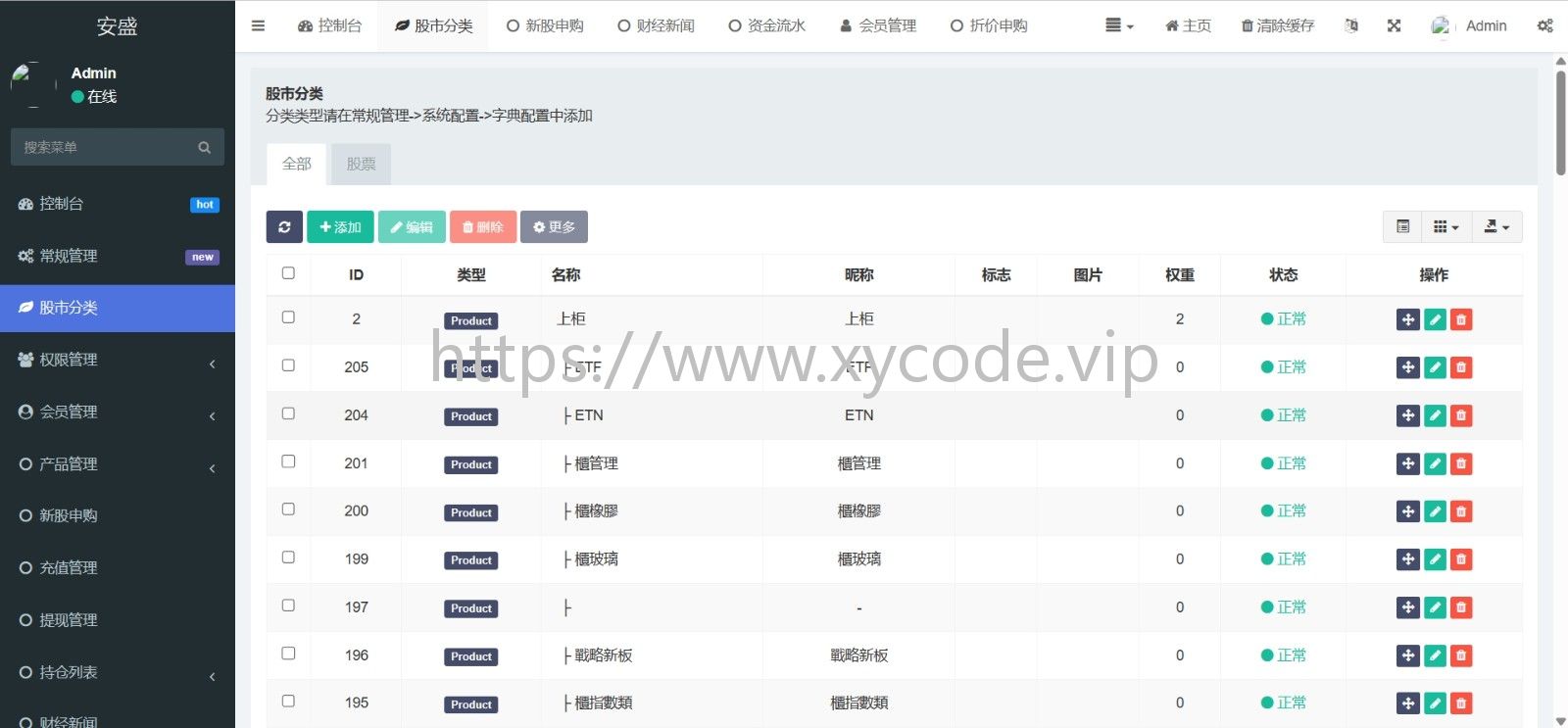Check the checkbox for row 196
The width and height of the screenshot is (1568, 728).
[x=288, y=654]
